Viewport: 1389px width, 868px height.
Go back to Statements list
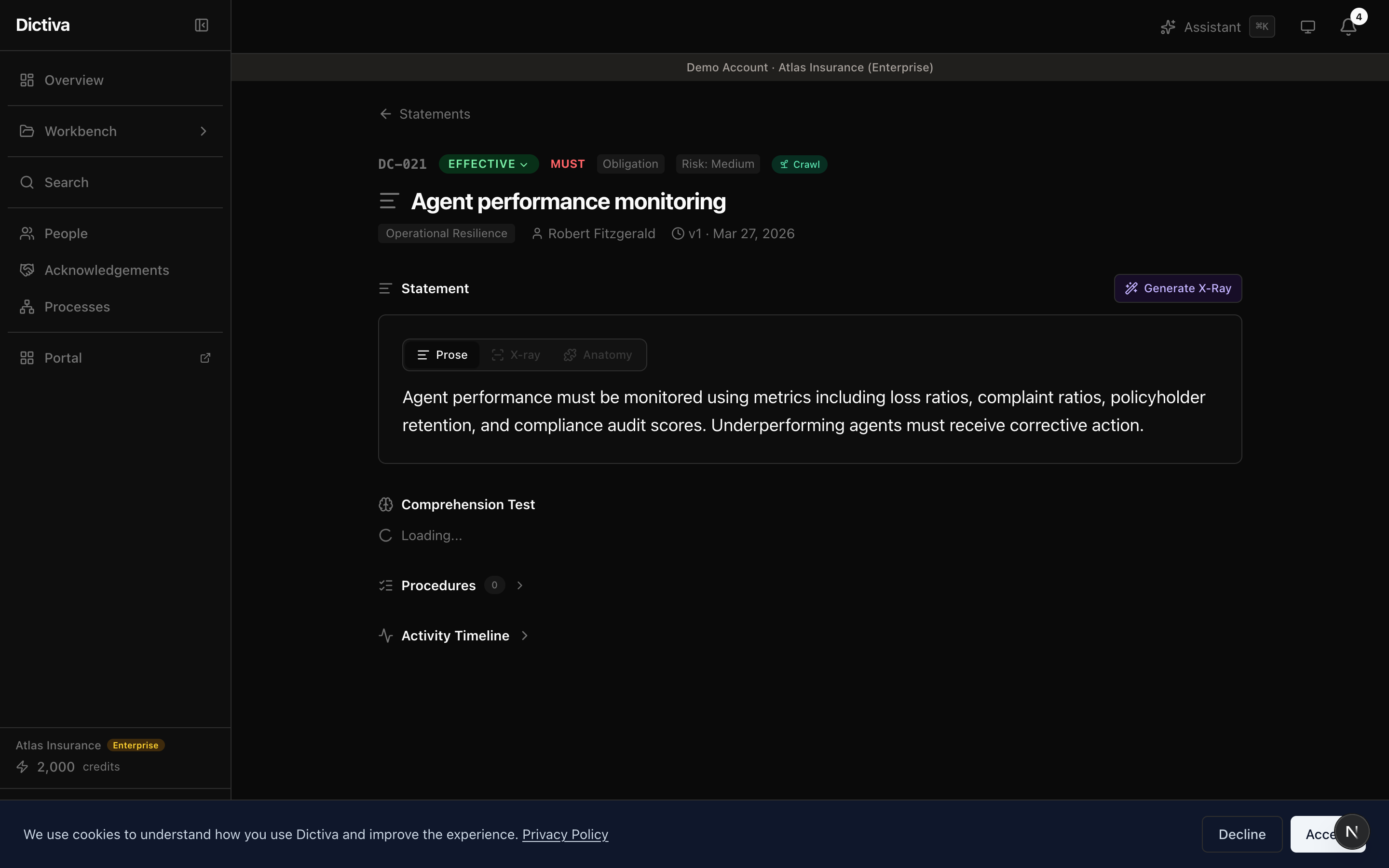425,114
